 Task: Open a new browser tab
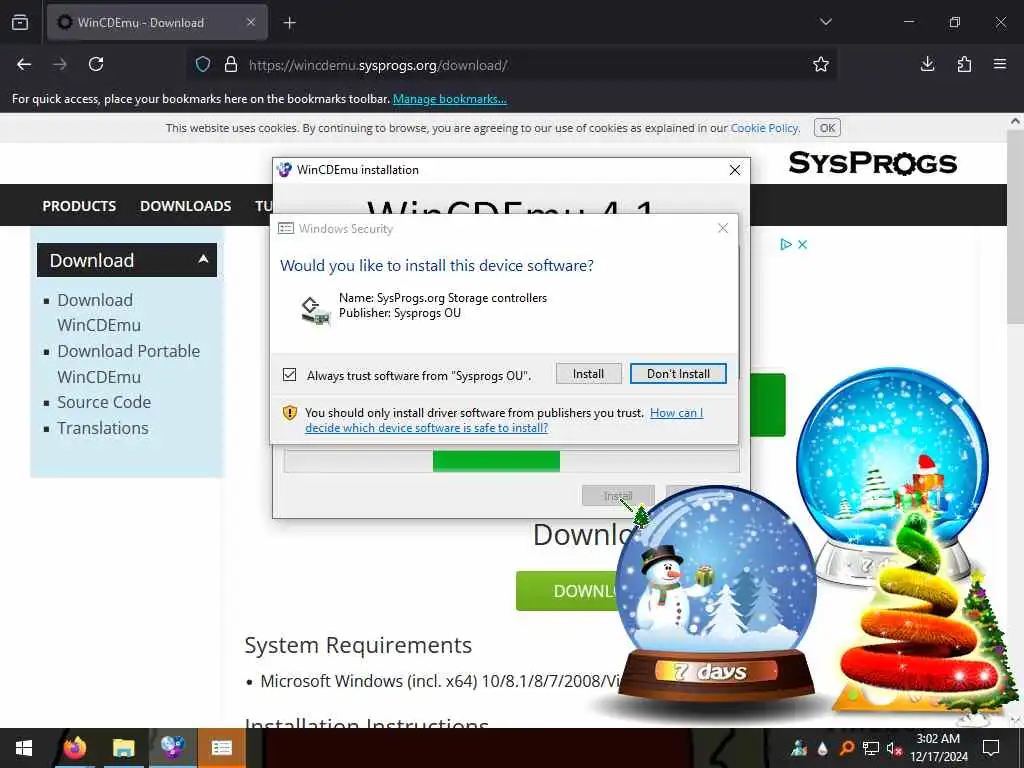click(289, 23)
